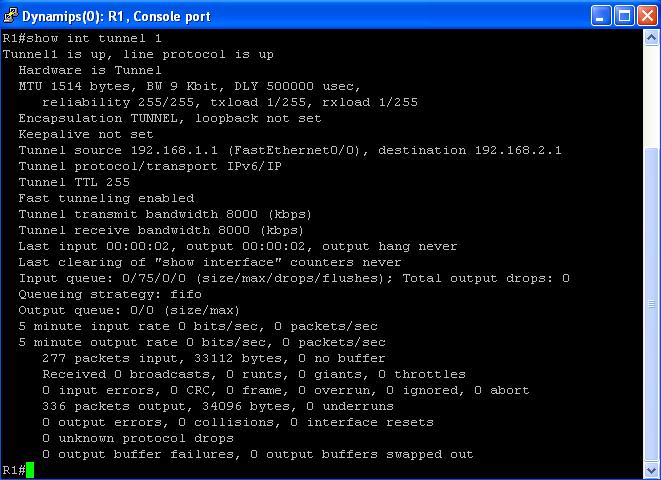661x480 pixels.
Task: Click the 'R1#show int tunnel 1' command line
Action: (x=82, y=38)
